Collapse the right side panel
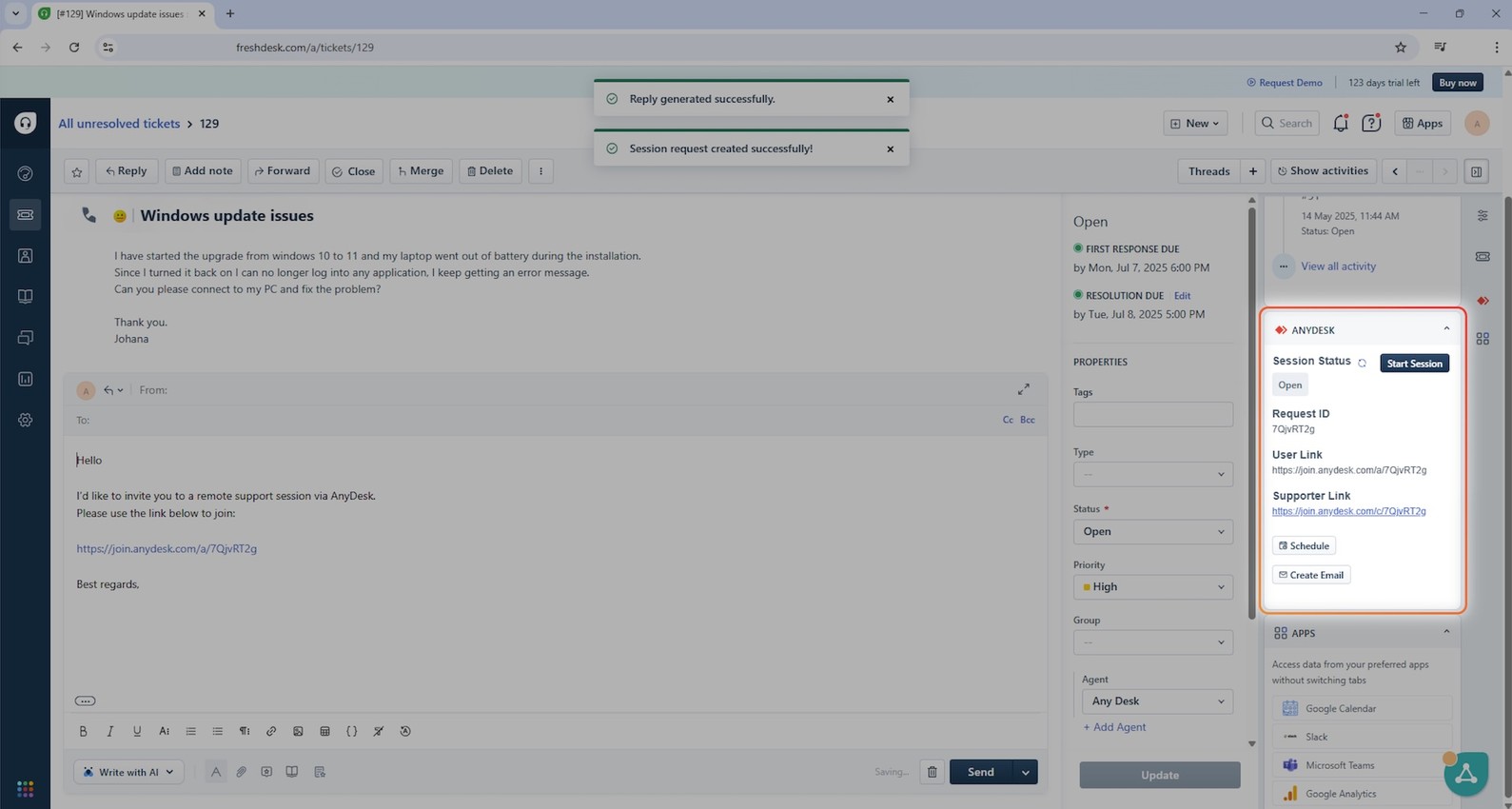1512x809 pixels. click(1476, 171)
